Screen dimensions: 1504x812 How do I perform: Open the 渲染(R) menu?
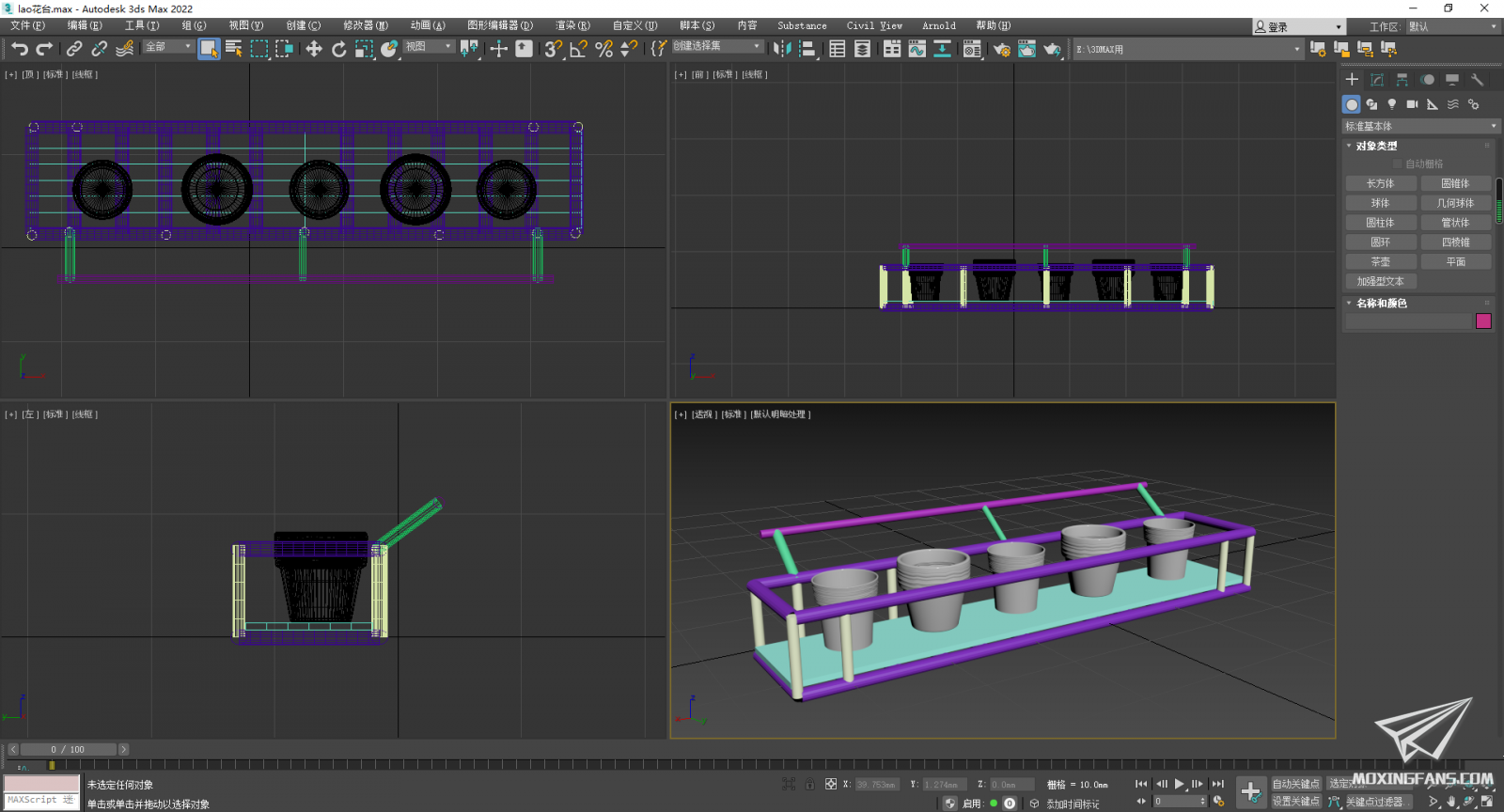572,25
